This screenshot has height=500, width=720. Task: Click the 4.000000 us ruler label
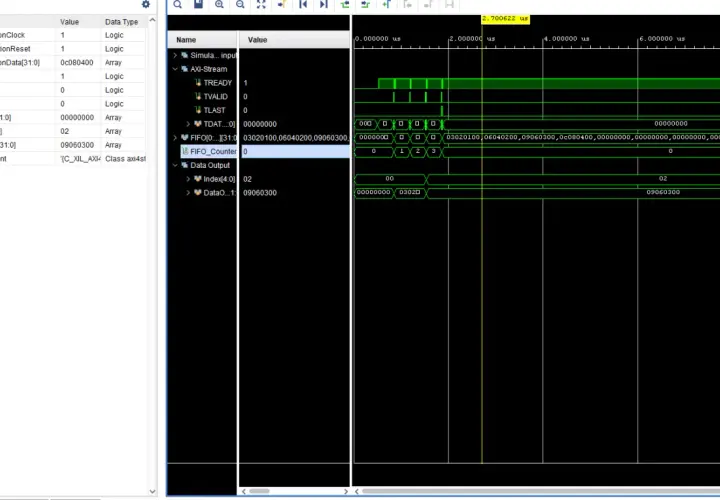pos(567,39)
